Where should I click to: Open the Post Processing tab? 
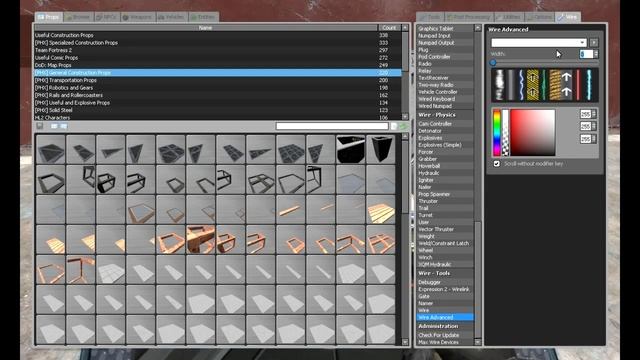[469, 17]
